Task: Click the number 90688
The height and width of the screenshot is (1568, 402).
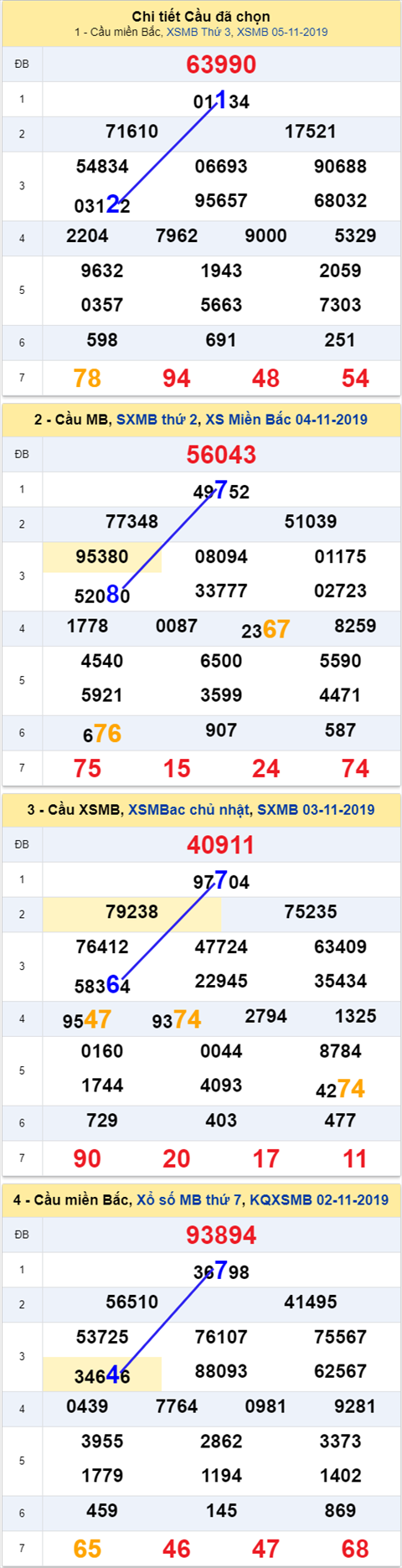Action: coord(340,167)
